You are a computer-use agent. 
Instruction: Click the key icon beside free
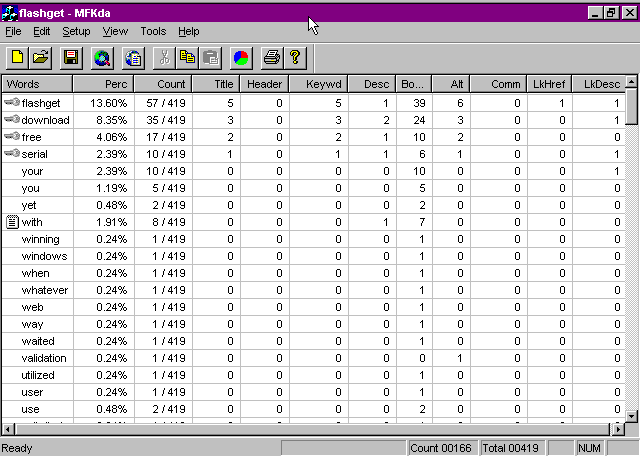click(12, 136)
